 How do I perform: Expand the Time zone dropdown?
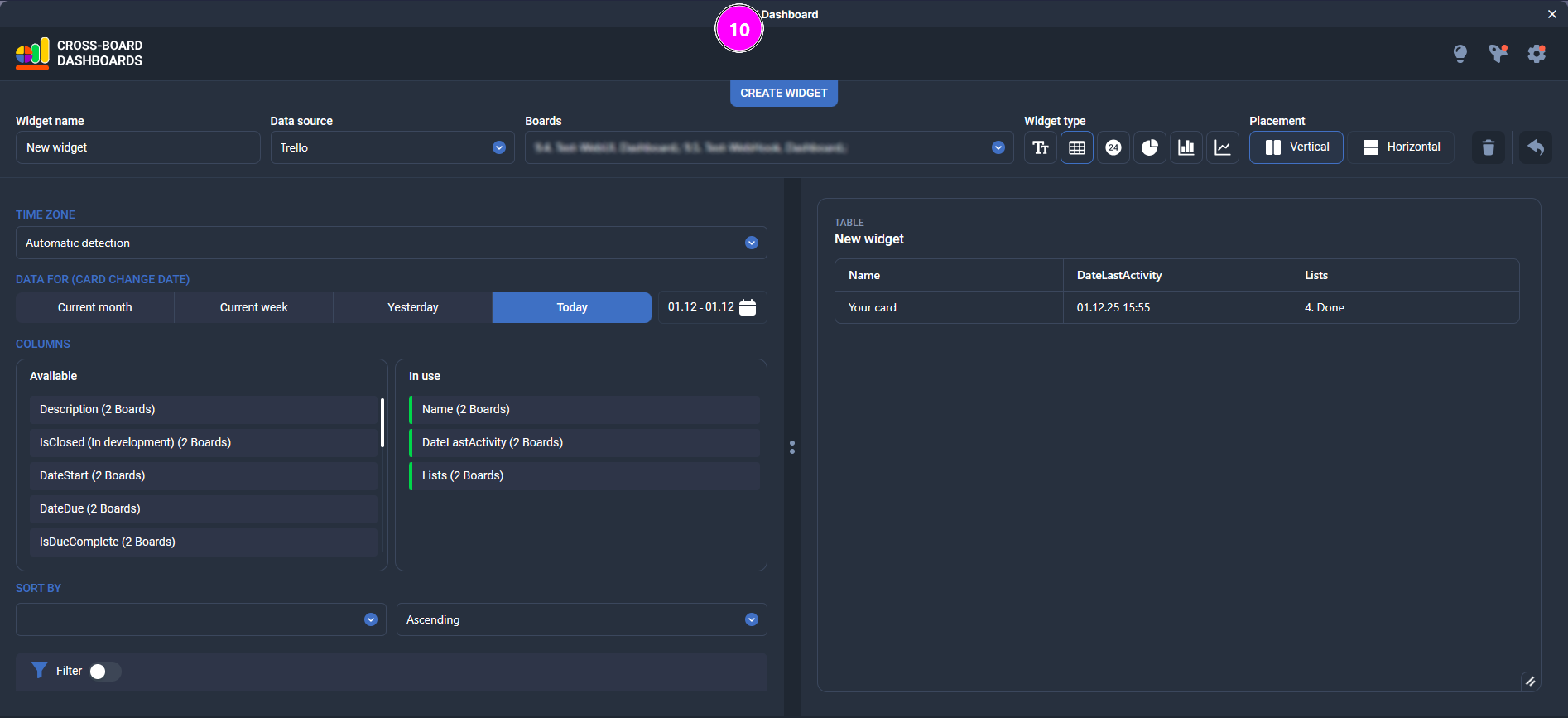tap(391, 243)
